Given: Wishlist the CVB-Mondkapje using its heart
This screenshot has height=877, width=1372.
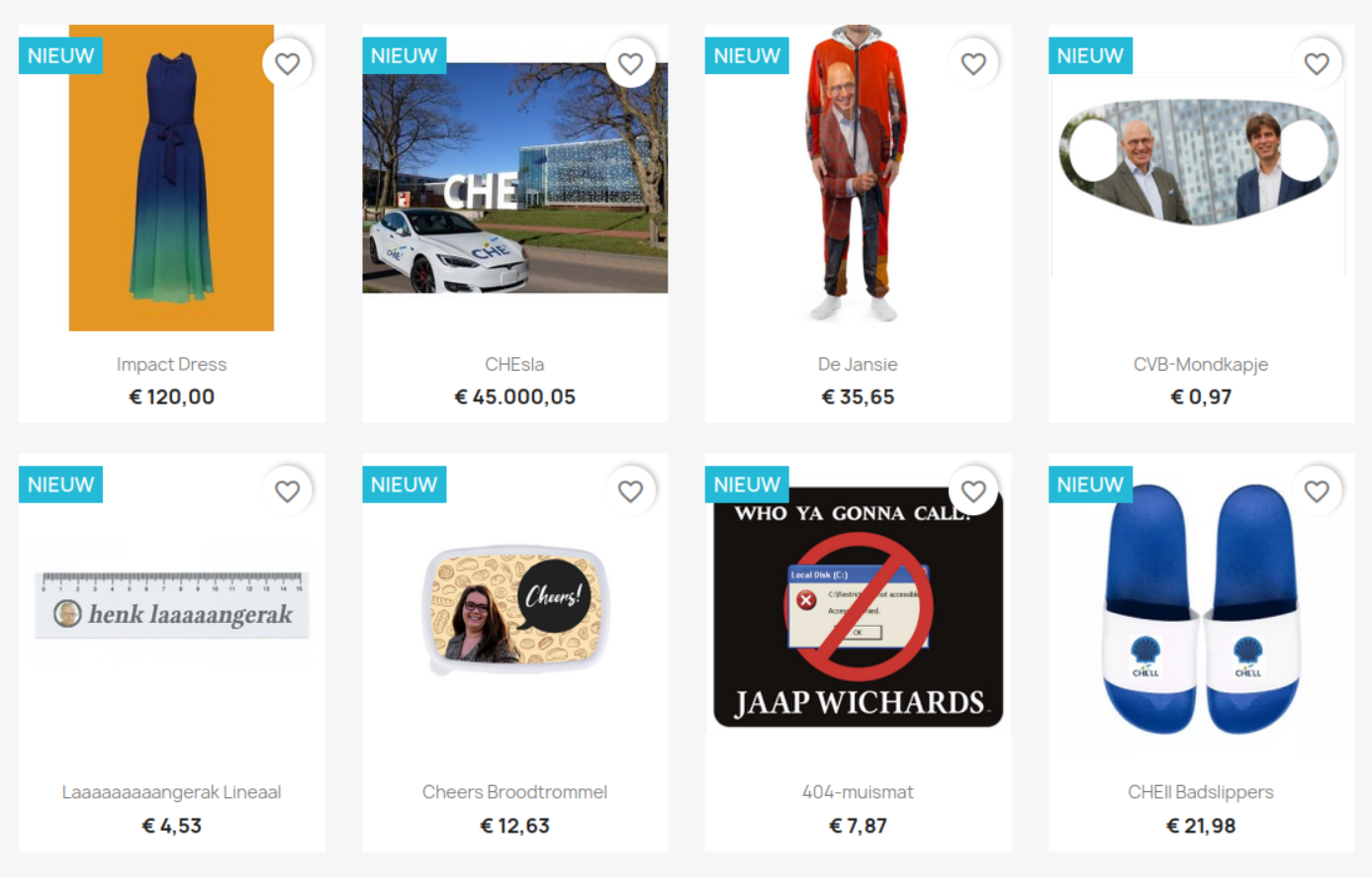Looking at the screenshot, I should click(x=1317, y=63).
